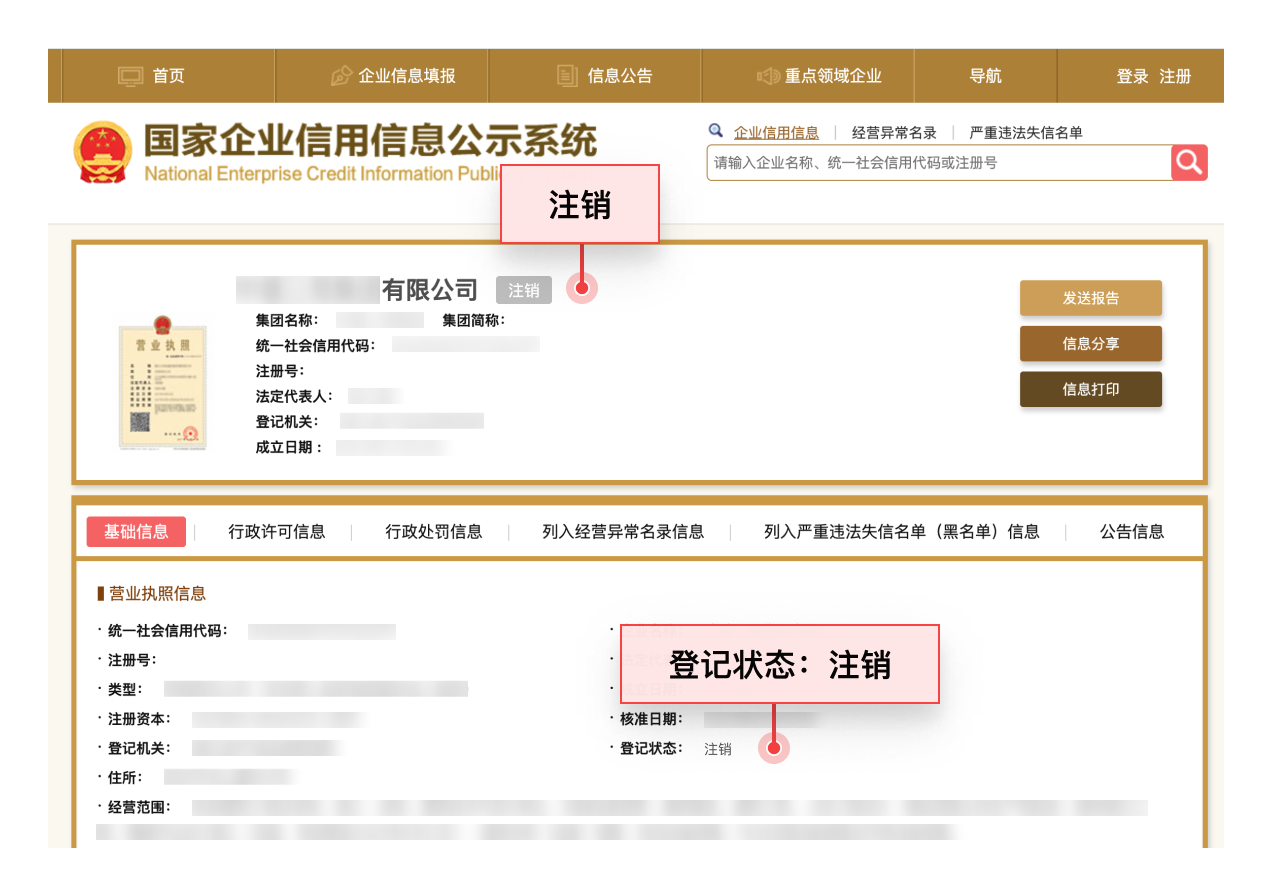Click the small blue magnifier icon
The image size is (1272, 896).
pyautogui.click(x=715, y=131)
